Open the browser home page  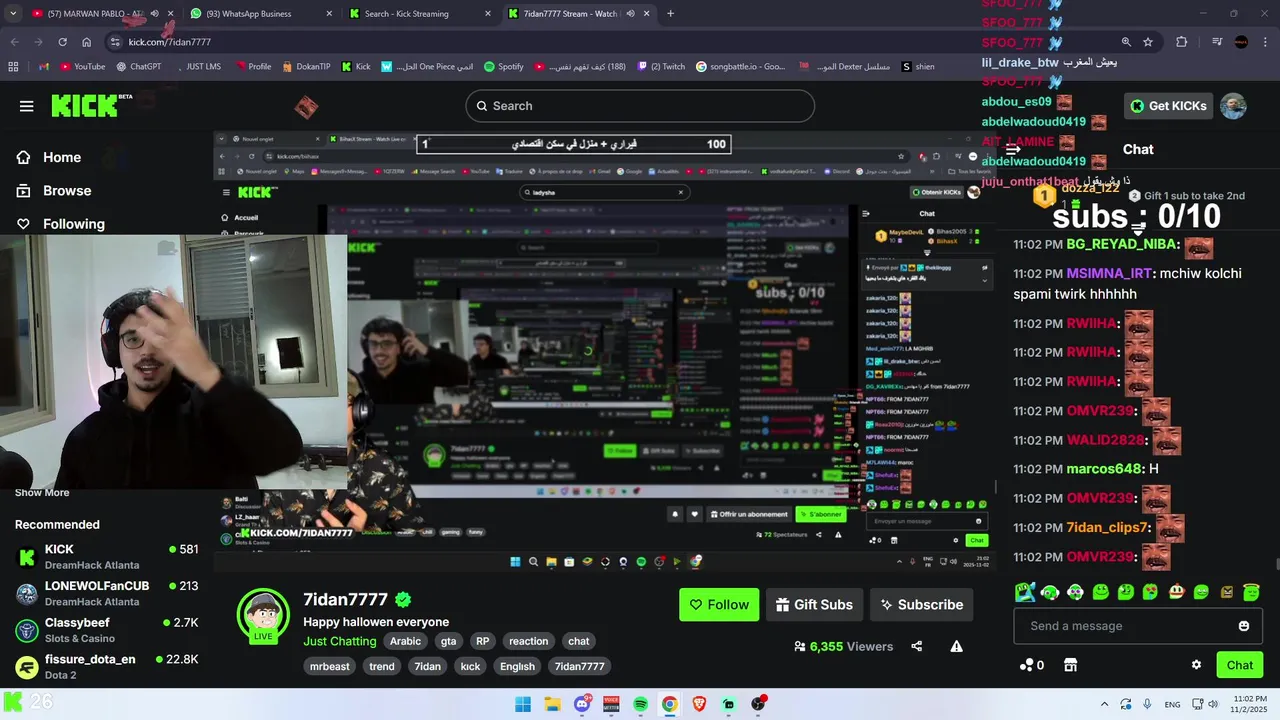coord(87,42)
